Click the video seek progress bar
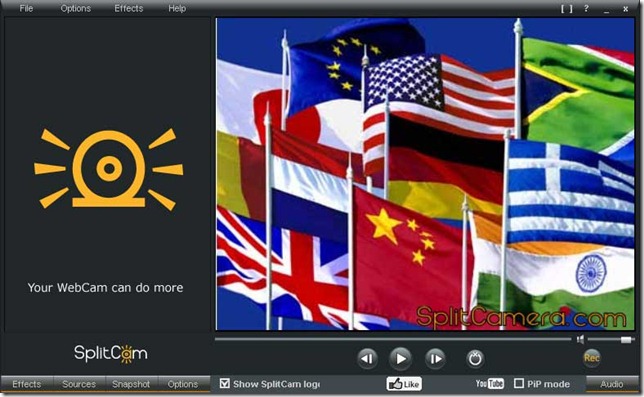Image resolution: width=644 pixels, height=397 pixels. click(393, 339)
